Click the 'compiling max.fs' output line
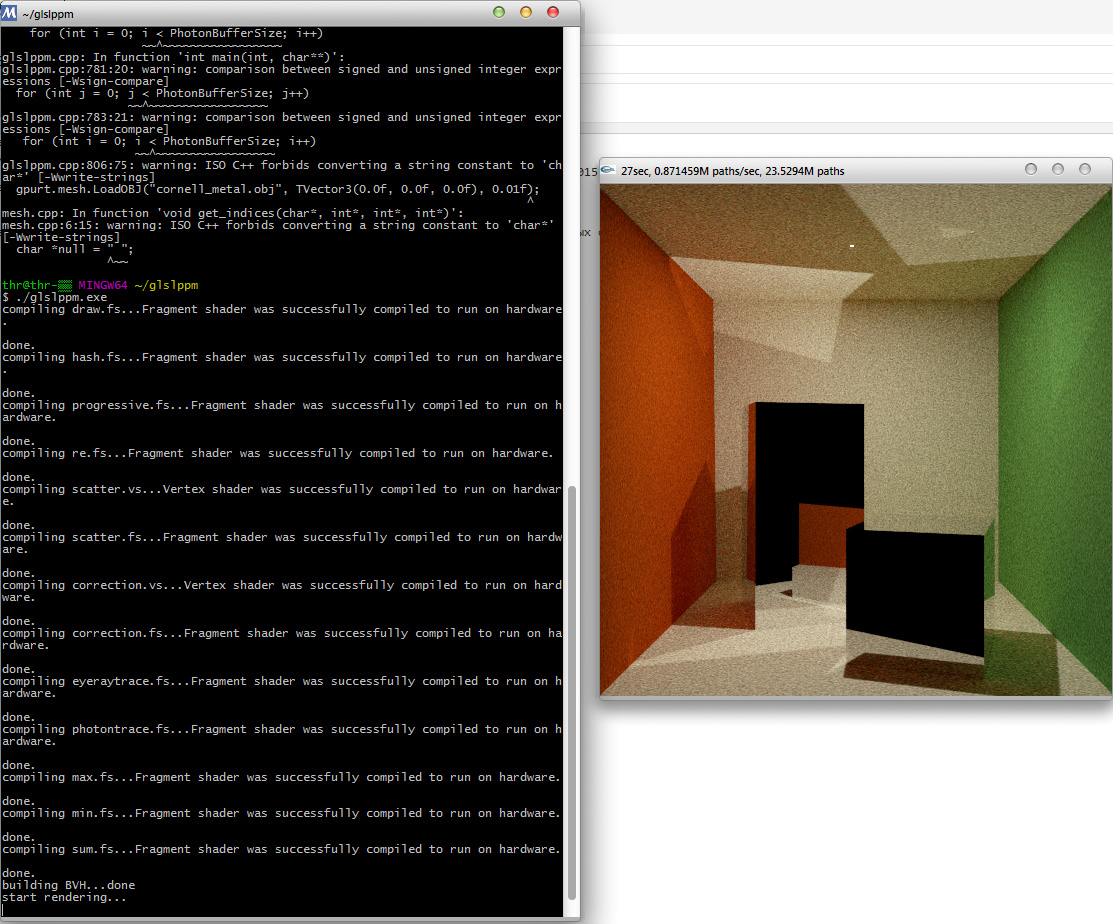Image resolution: width=1113 pixels, height=924 pixels. [281, 777]
